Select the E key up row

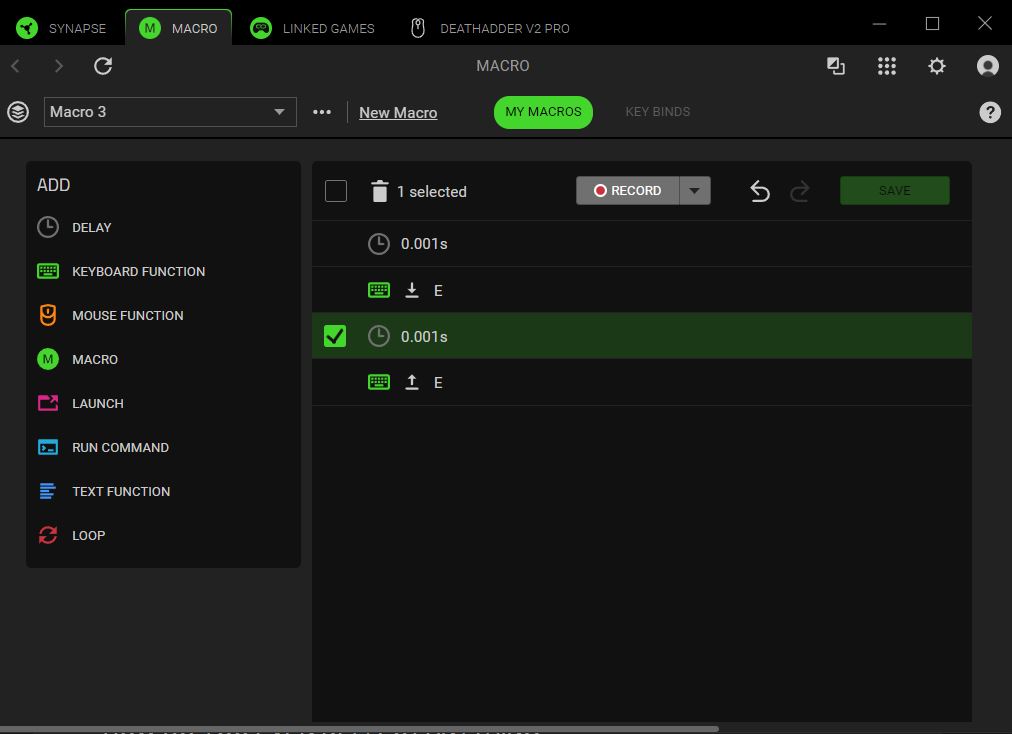(642, 382)
